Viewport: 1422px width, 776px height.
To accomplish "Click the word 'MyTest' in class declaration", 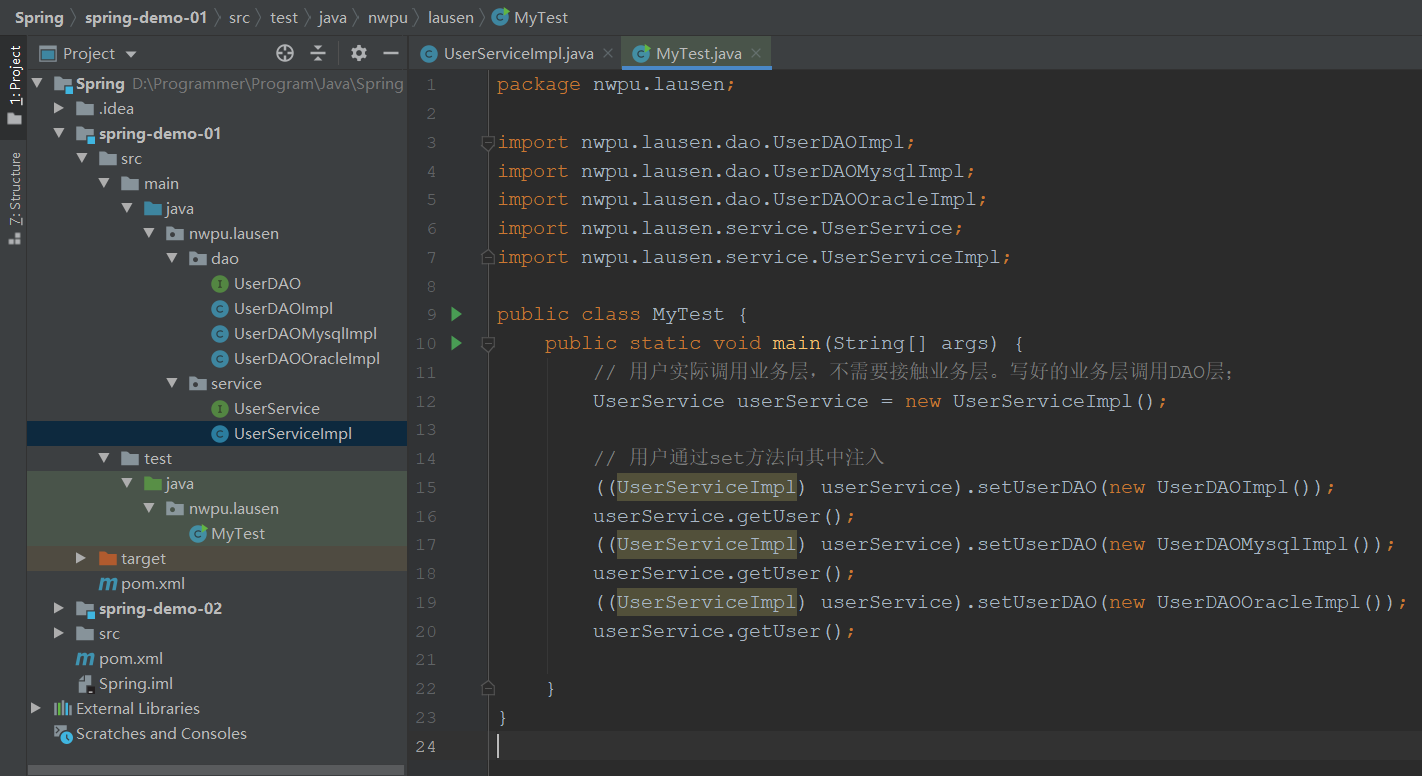I will coord(688,314).
